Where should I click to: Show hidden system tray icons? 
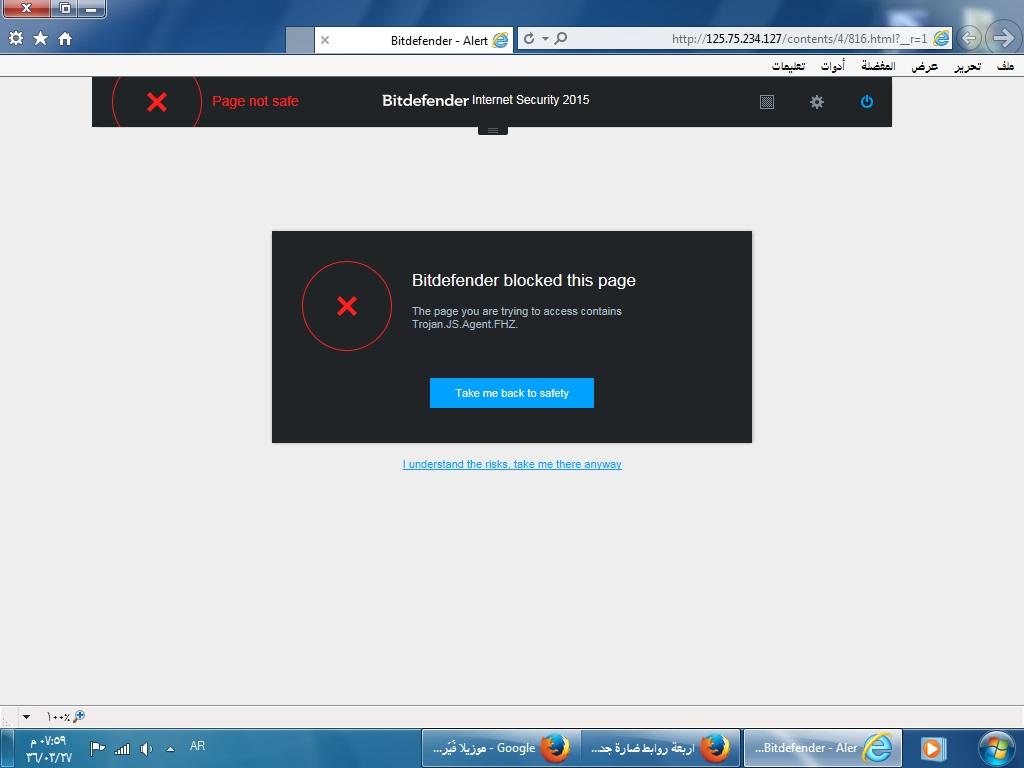coord(170,749)
